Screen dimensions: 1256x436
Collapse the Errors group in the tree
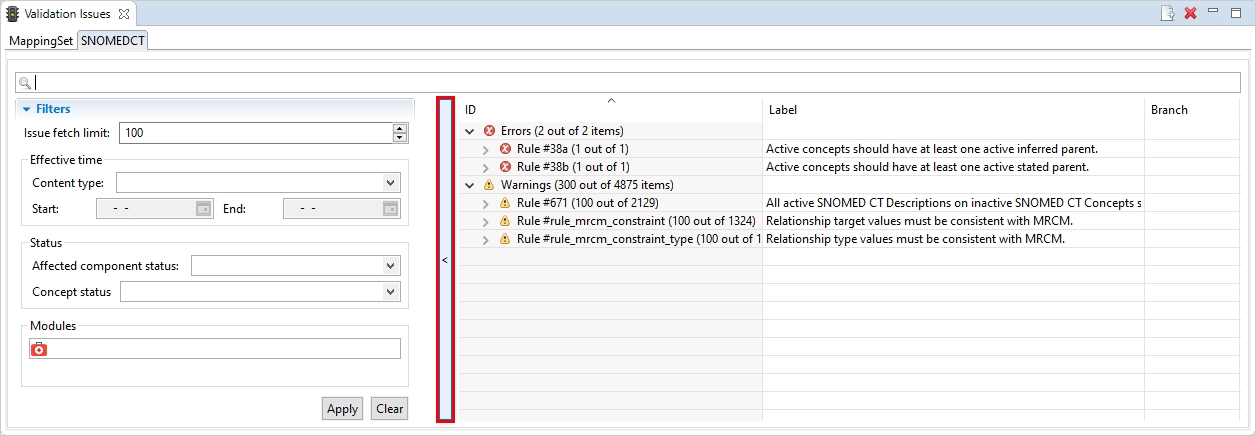pyautogui.click(x=470, y=131)
